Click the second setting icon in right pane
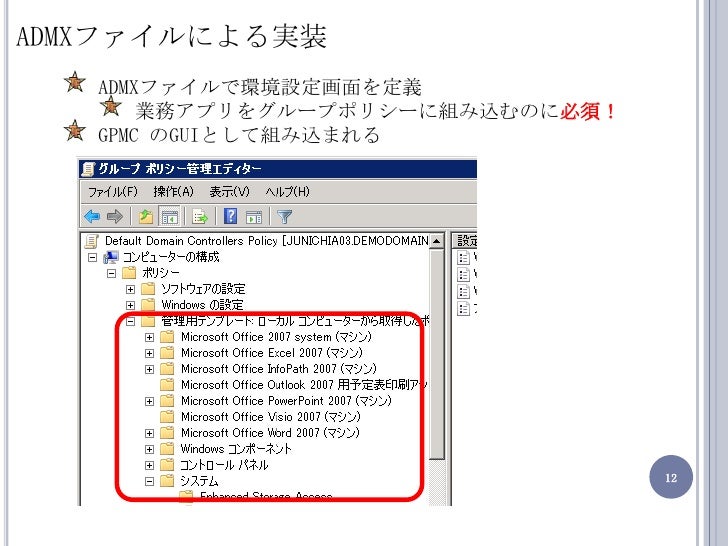728x546 pixels. pos(464,274)
